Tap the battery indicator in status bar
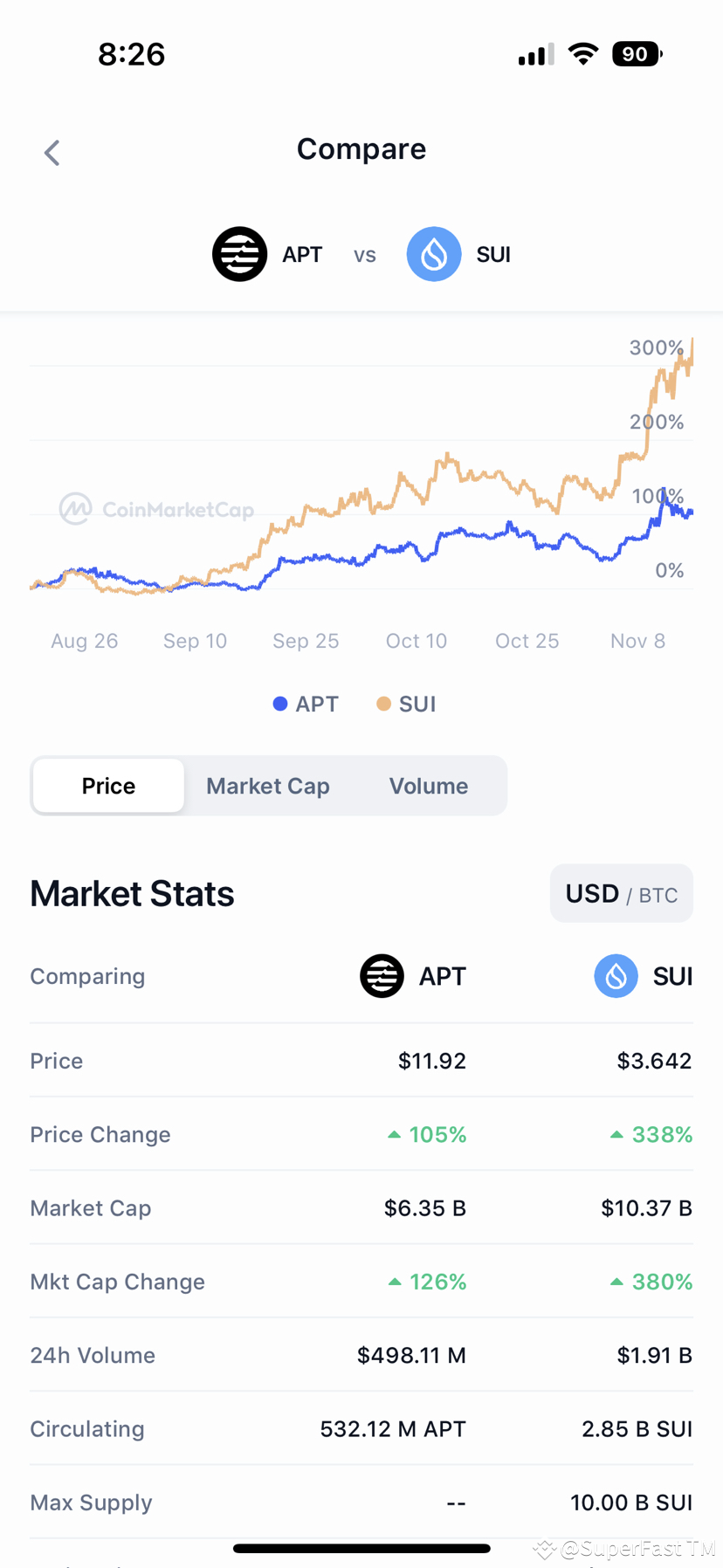The height and width of the screenshot is (1568, 723). click(x=637, y=54)
